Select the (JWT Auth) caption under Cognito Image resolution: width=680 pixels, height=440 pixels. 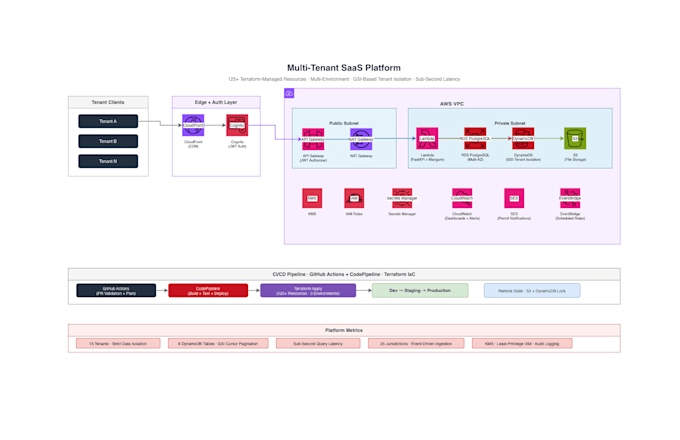(237, 147)
